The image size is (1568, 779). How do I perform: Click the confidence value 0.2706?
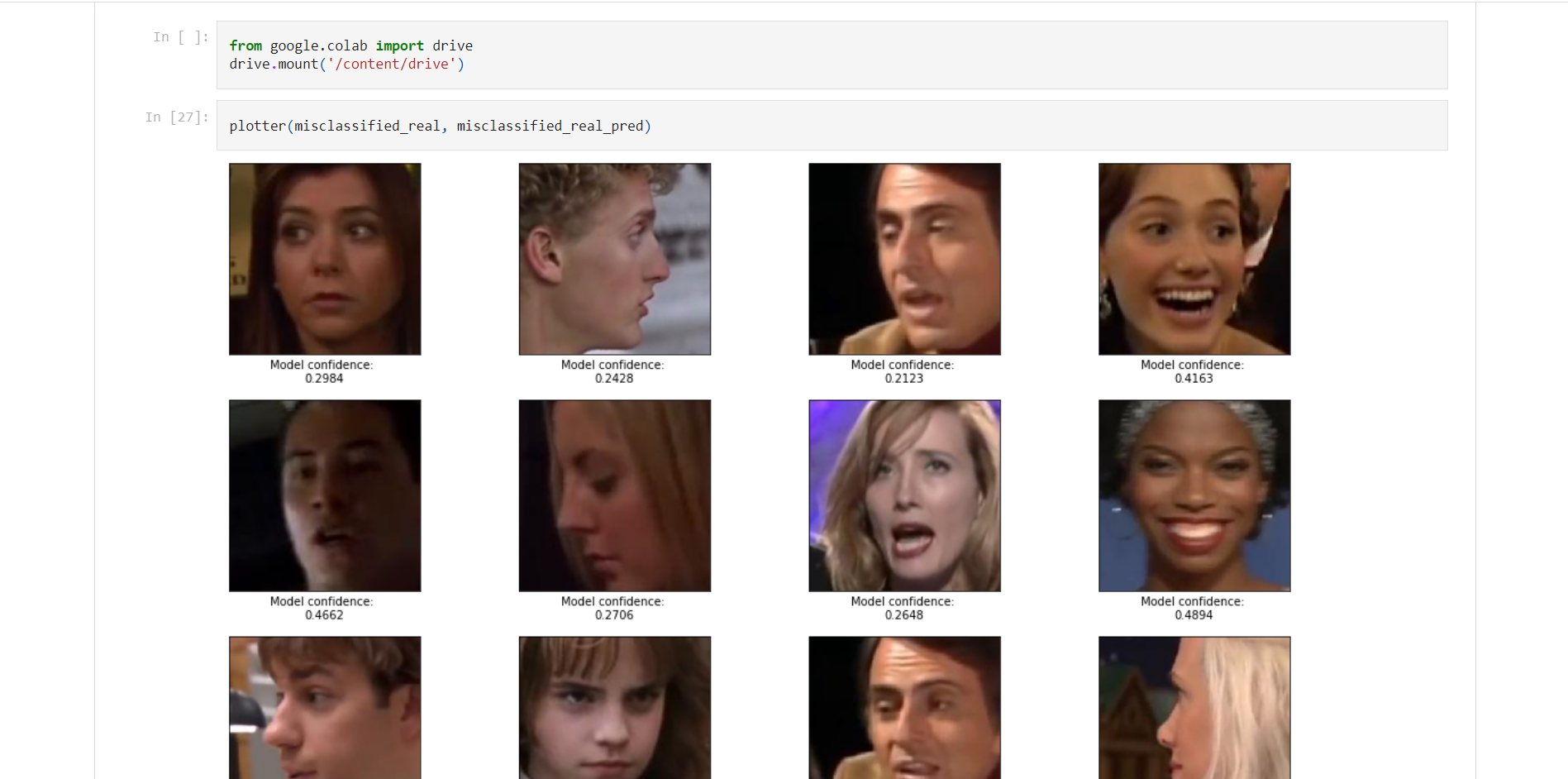click(614, 615)
